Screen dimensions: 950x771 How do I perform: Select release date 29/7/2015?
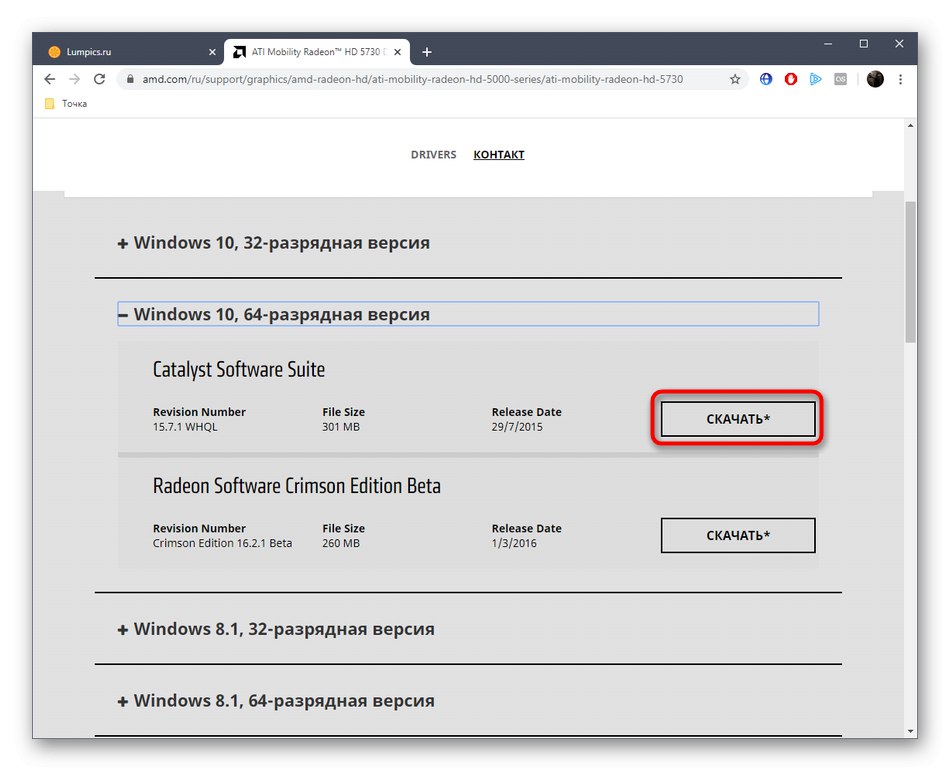point(517,427)
